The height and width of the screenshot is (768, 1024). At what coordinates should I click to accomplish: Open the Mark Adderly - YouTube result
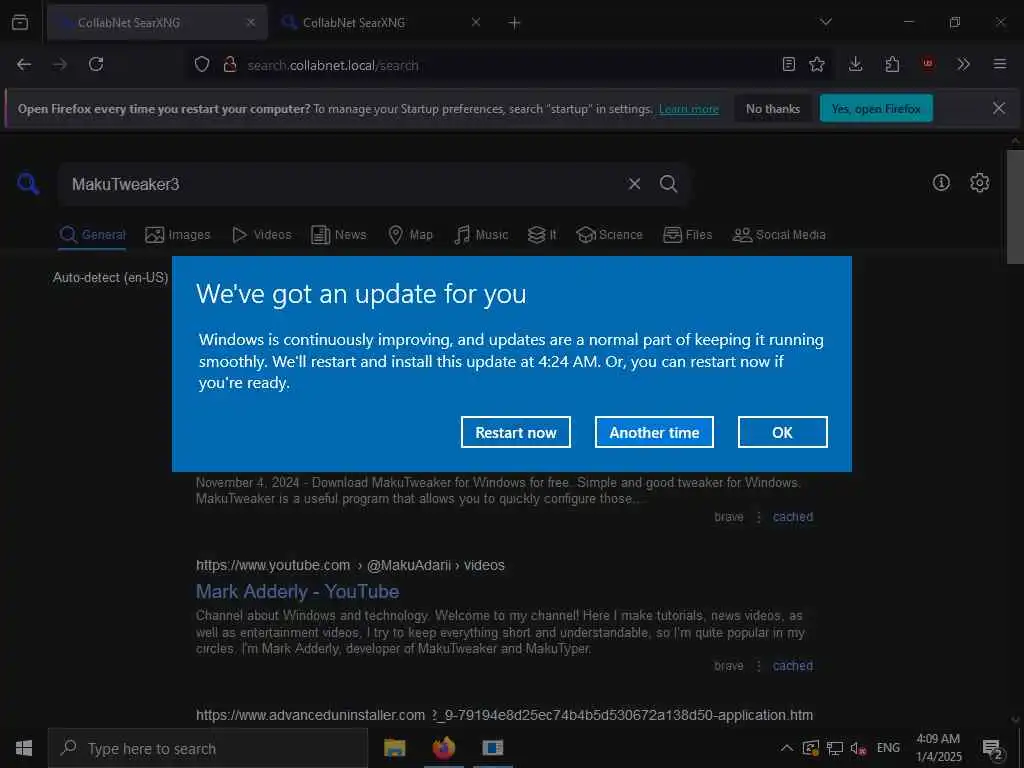[298, 592]
